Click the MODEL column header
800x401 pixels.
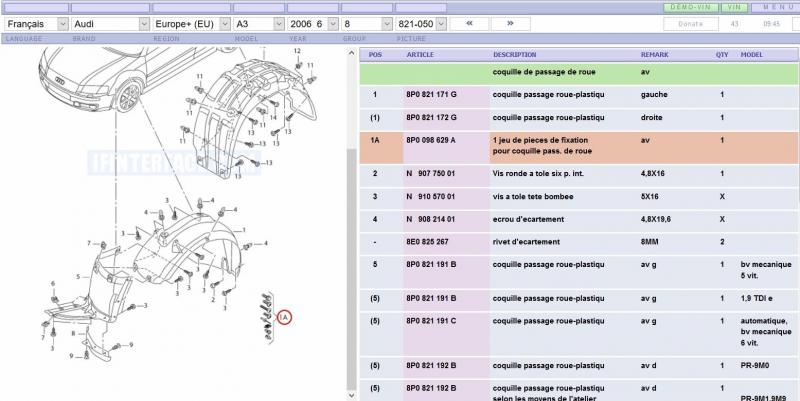[x=752, y=55]
